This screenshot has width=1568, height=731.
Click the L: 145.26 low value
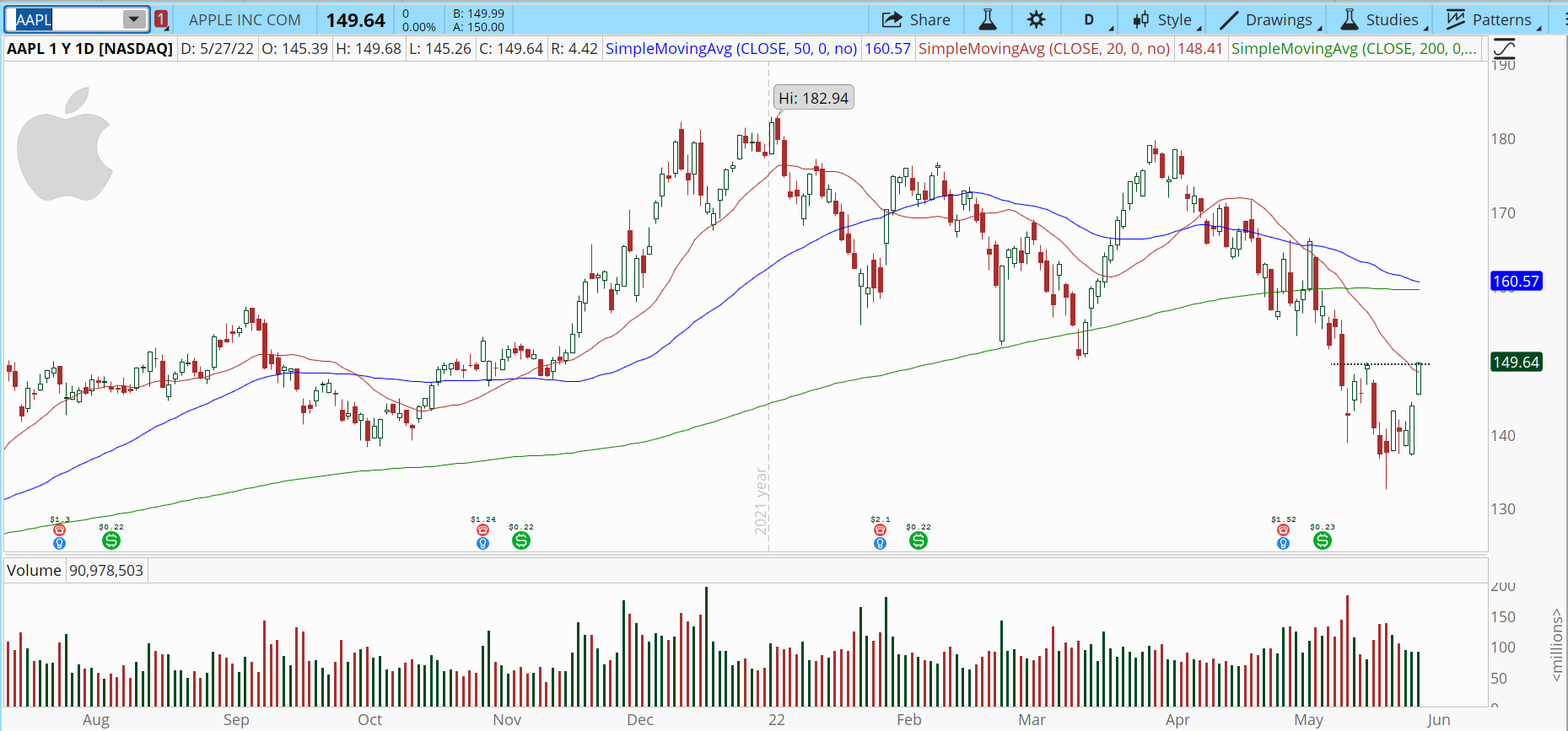[440, 49]
